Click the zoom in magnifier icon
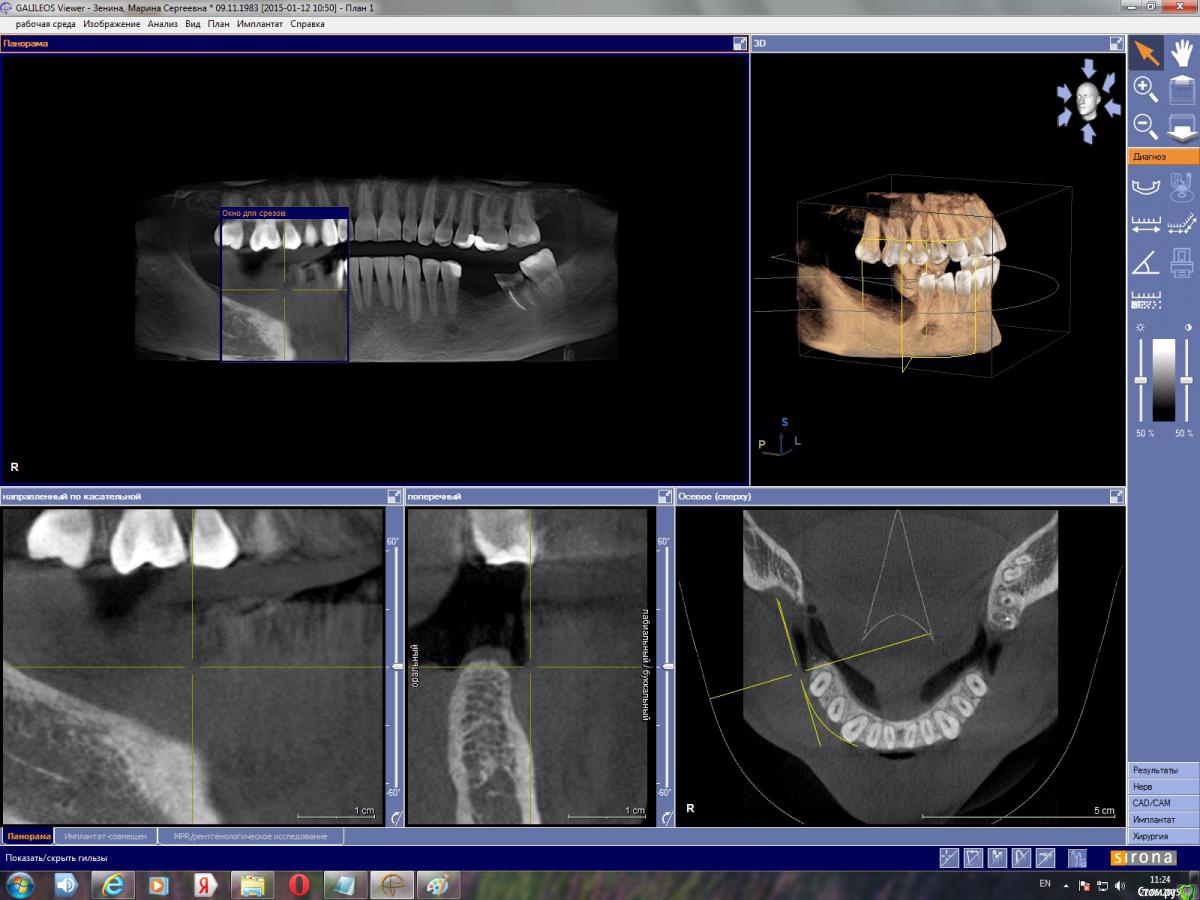 (1146, 90)
